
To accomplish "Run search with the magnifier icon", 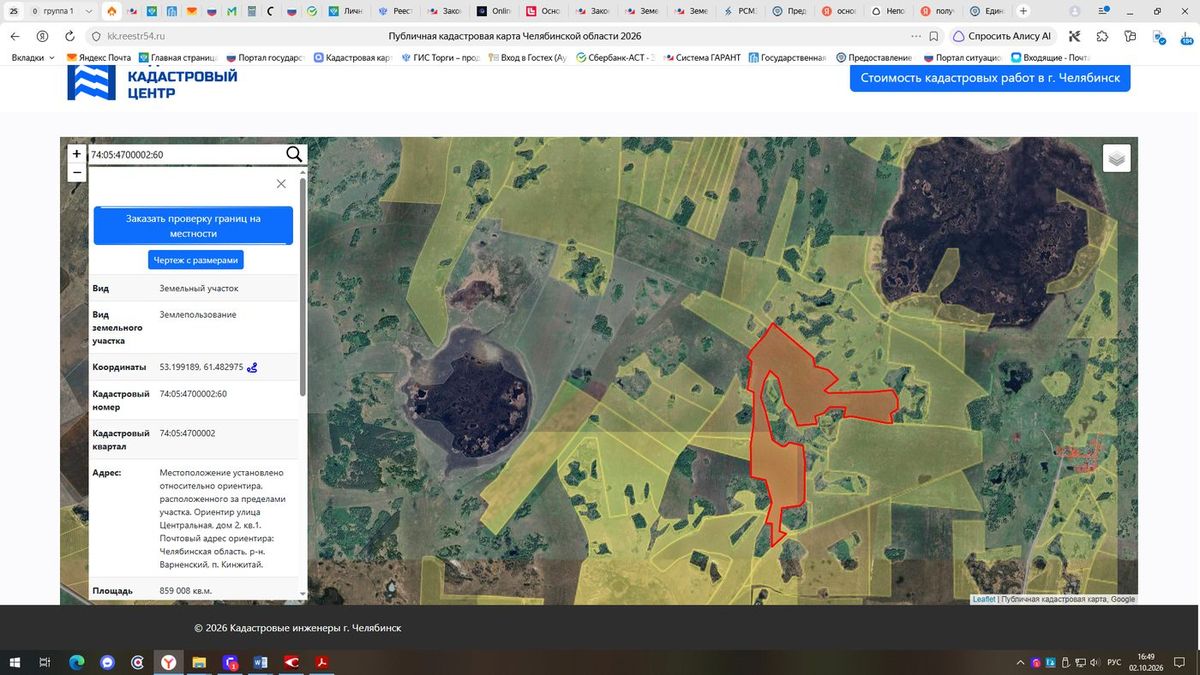I will (294, 154).
